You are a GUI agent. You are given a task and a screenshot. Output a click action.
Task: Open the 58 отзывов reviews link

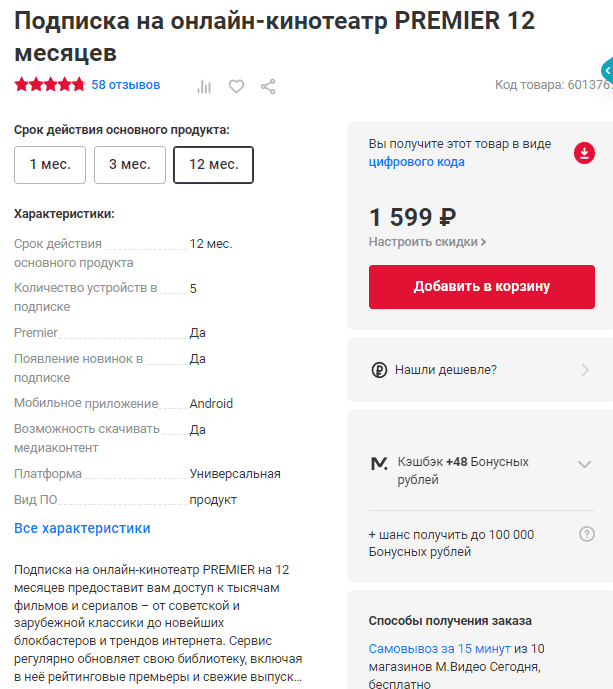point(126,85)
